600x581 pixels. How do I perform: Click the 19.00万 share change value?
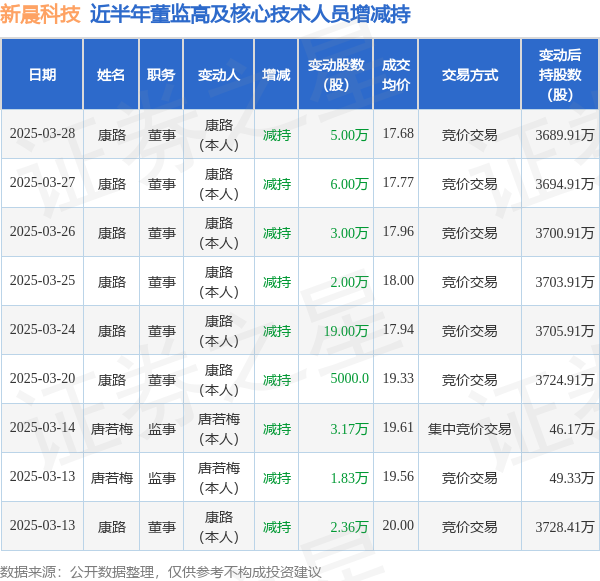(346, 331)
